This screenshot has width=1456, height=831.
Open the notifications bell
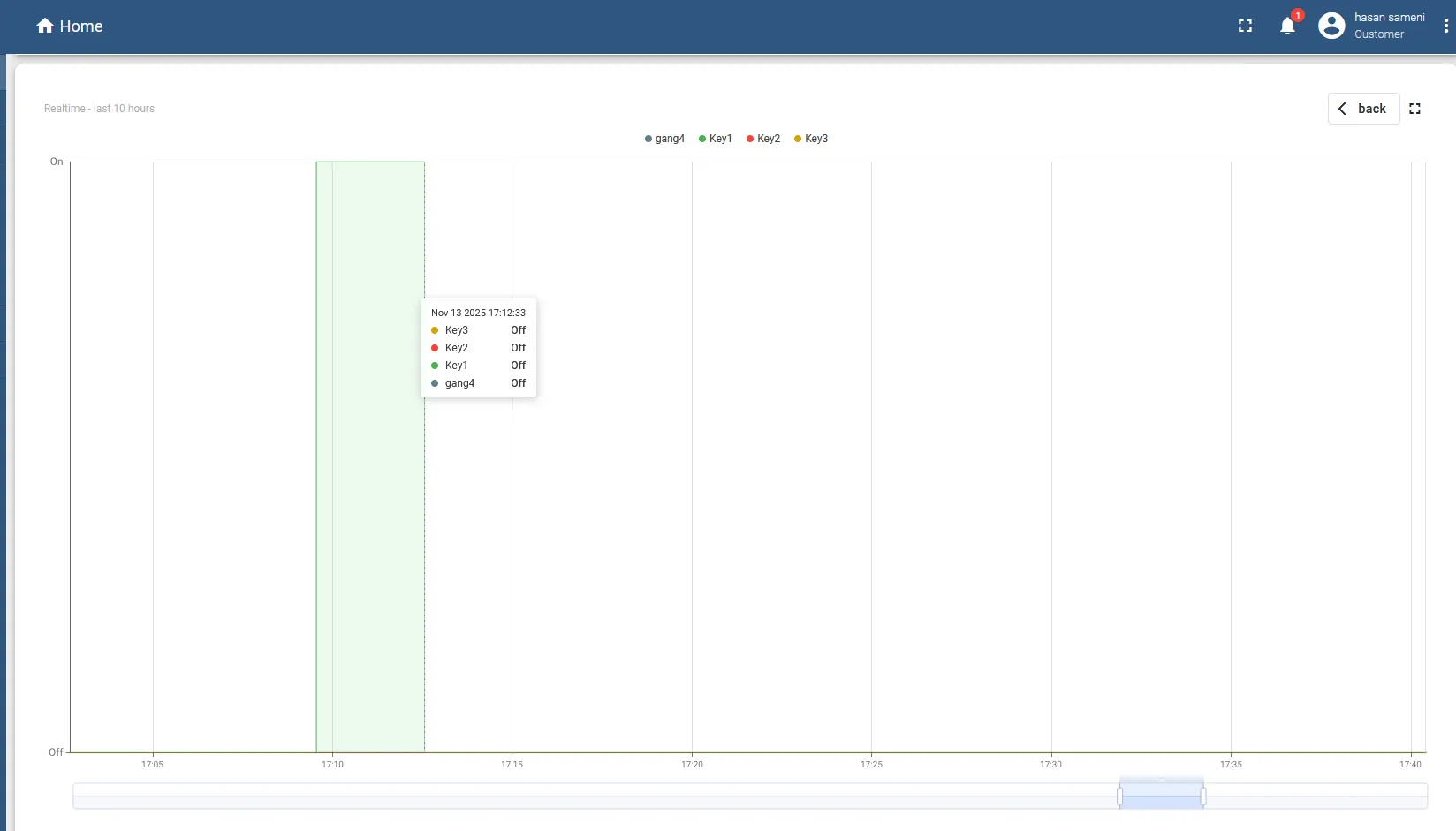1287,26
